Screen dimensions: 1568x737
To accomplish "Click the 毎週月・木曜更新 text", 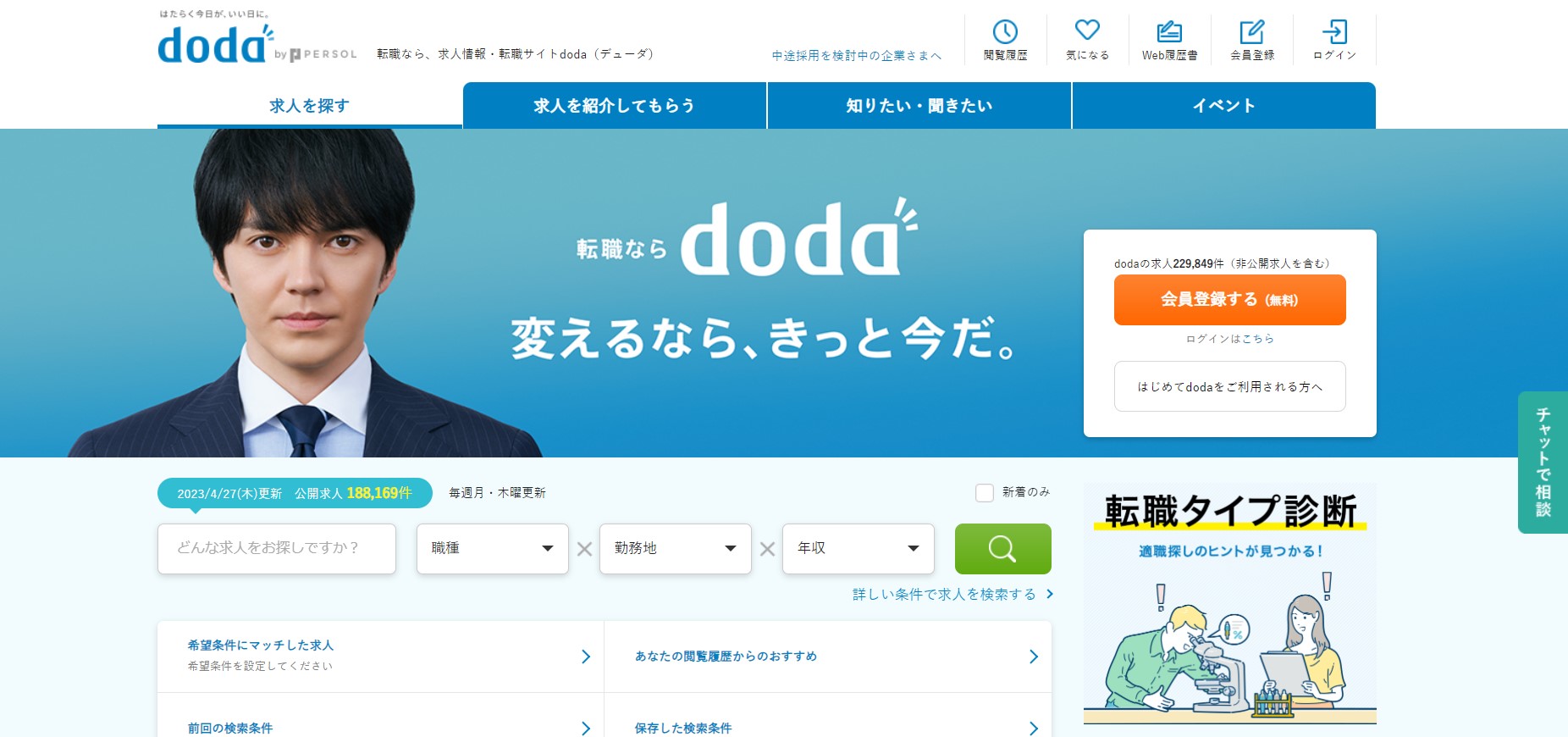I will pyautogui.click(x=497, y=493).
